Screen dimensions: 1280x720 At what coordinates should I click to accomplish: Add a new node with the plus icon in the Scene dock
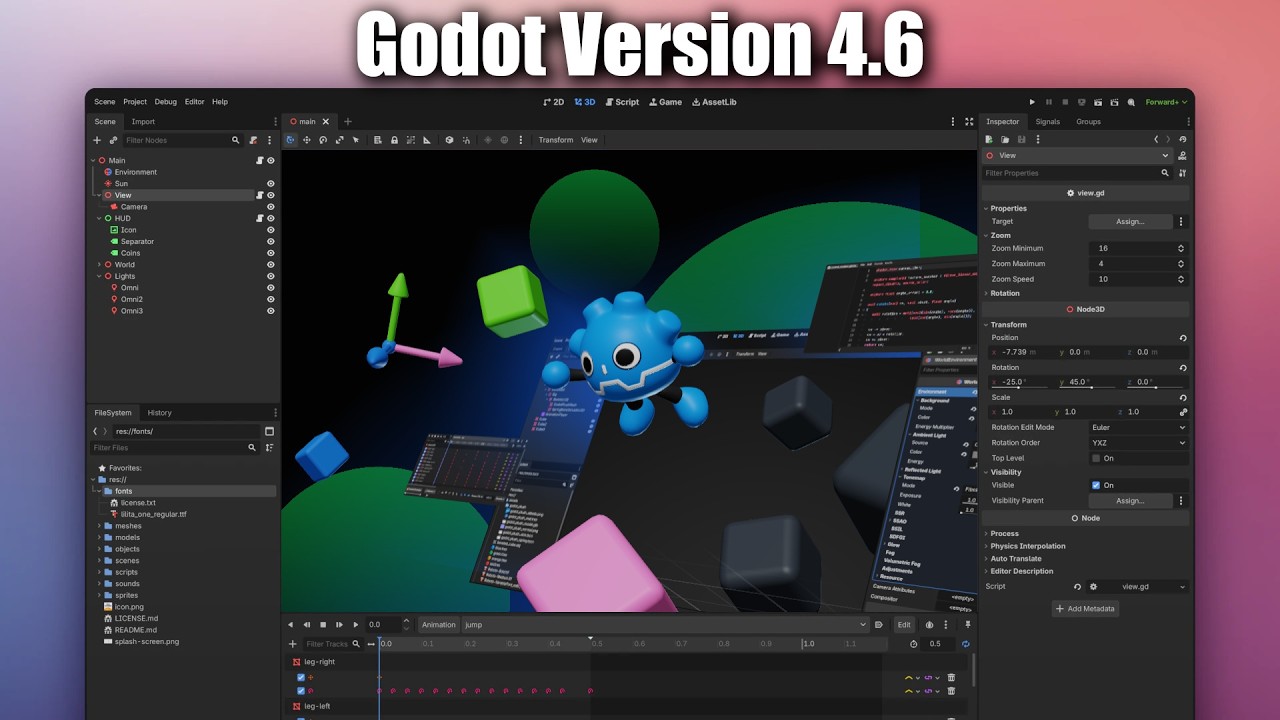pyautogui.click(x=97, y=140)
